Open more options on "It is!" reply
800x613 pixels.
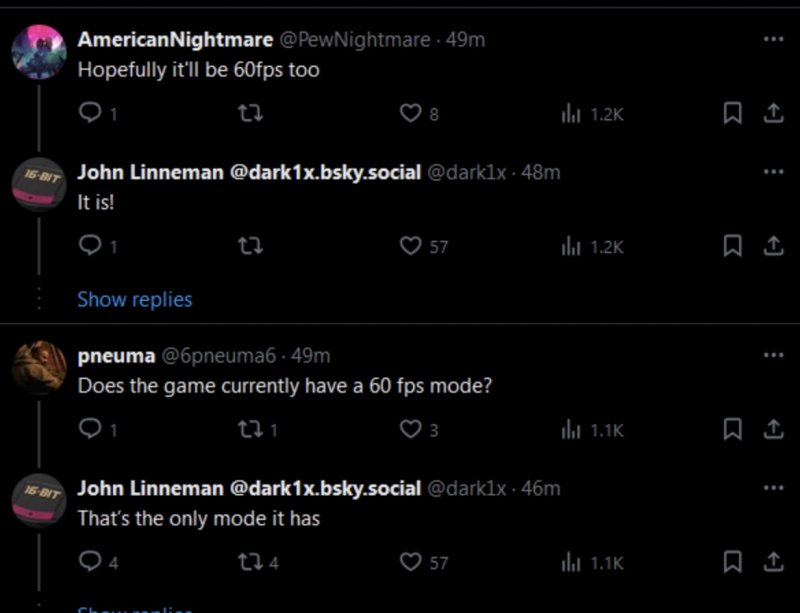tap(772, 171)
